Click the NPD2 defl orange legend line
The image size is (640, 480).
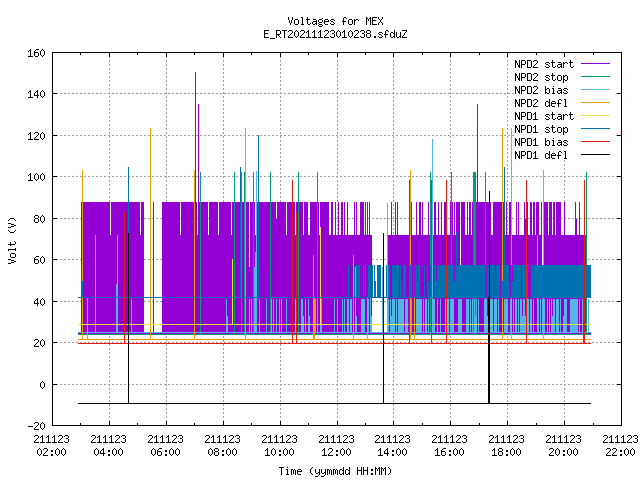(595, 103)
